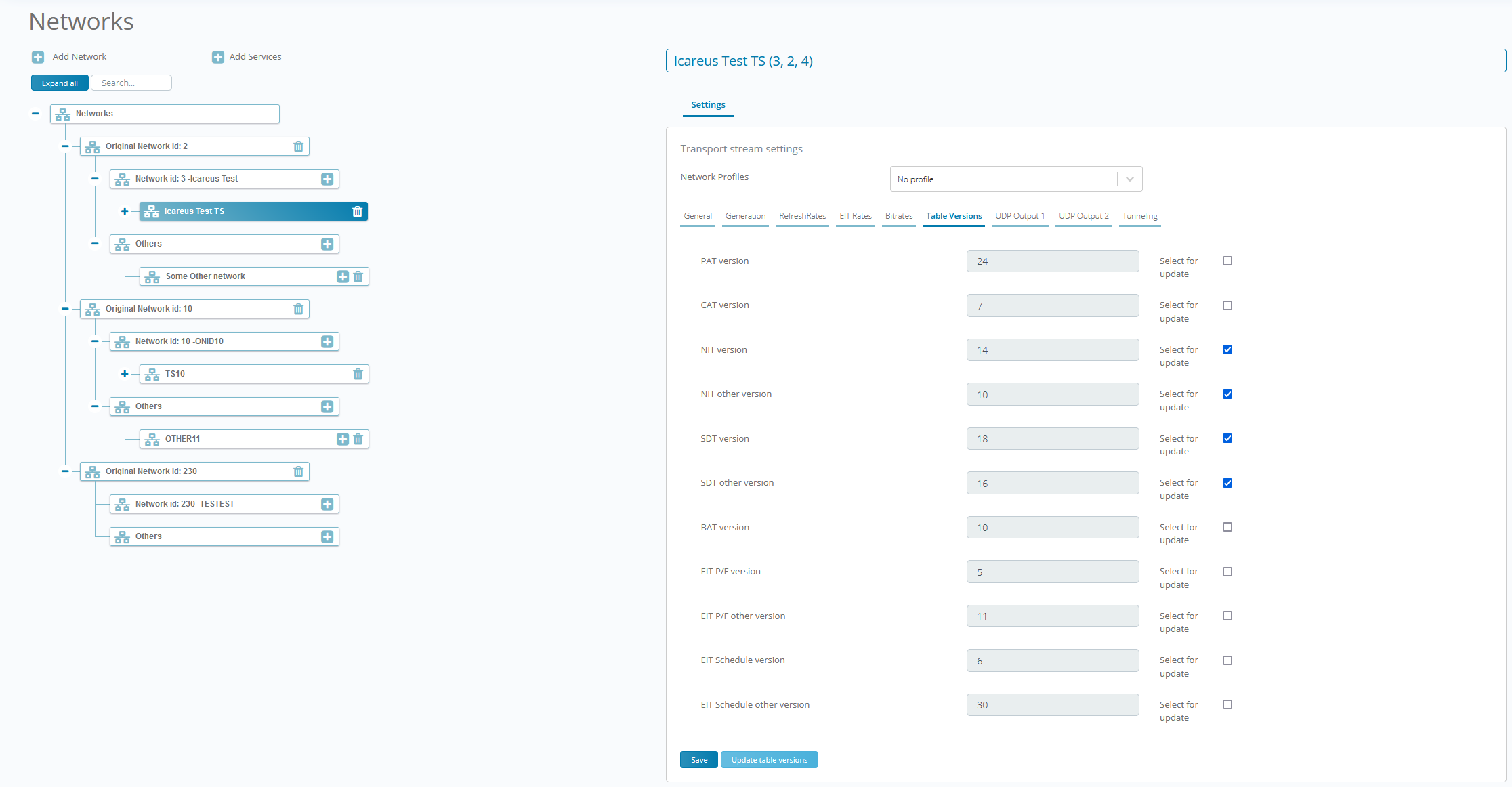1512x787 pixels.
Task: Uncheck NIT version select for update
Action: 1227,349
